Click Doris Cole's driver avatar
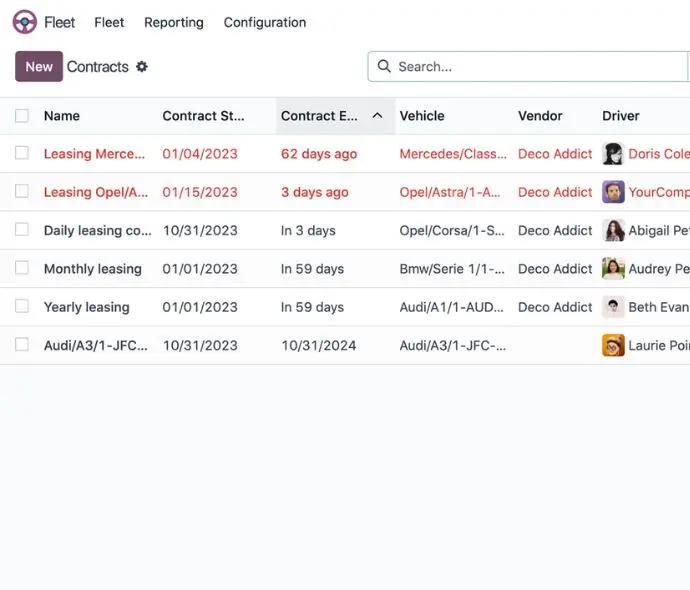The height and width of the screenshot is (590, 690). (613, 154)
